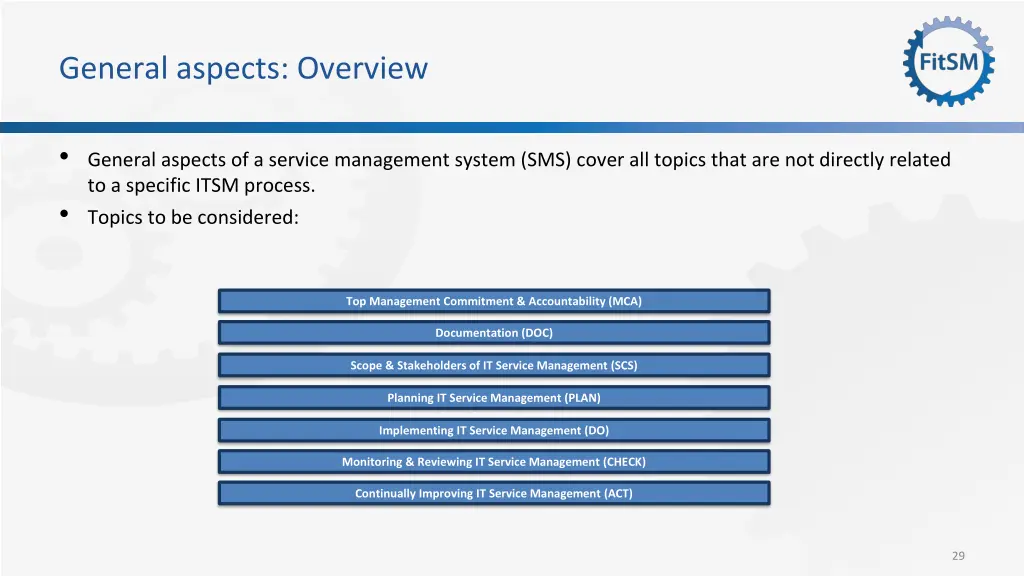This screenshot has width=1024, height=576.
Task: Select the blue gear graphic inside the logo
Action: point(948,60)
